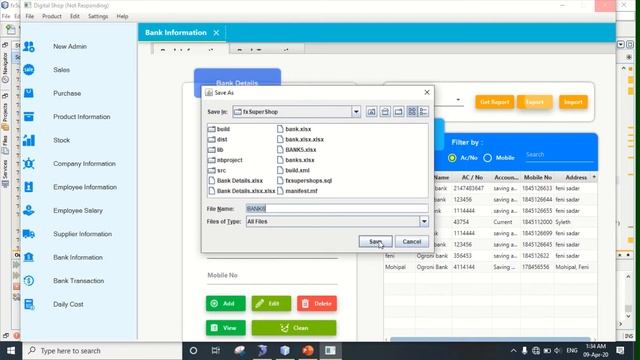Select the fxsupershops.sql file

pyautogui.click(x=304, y=180)
